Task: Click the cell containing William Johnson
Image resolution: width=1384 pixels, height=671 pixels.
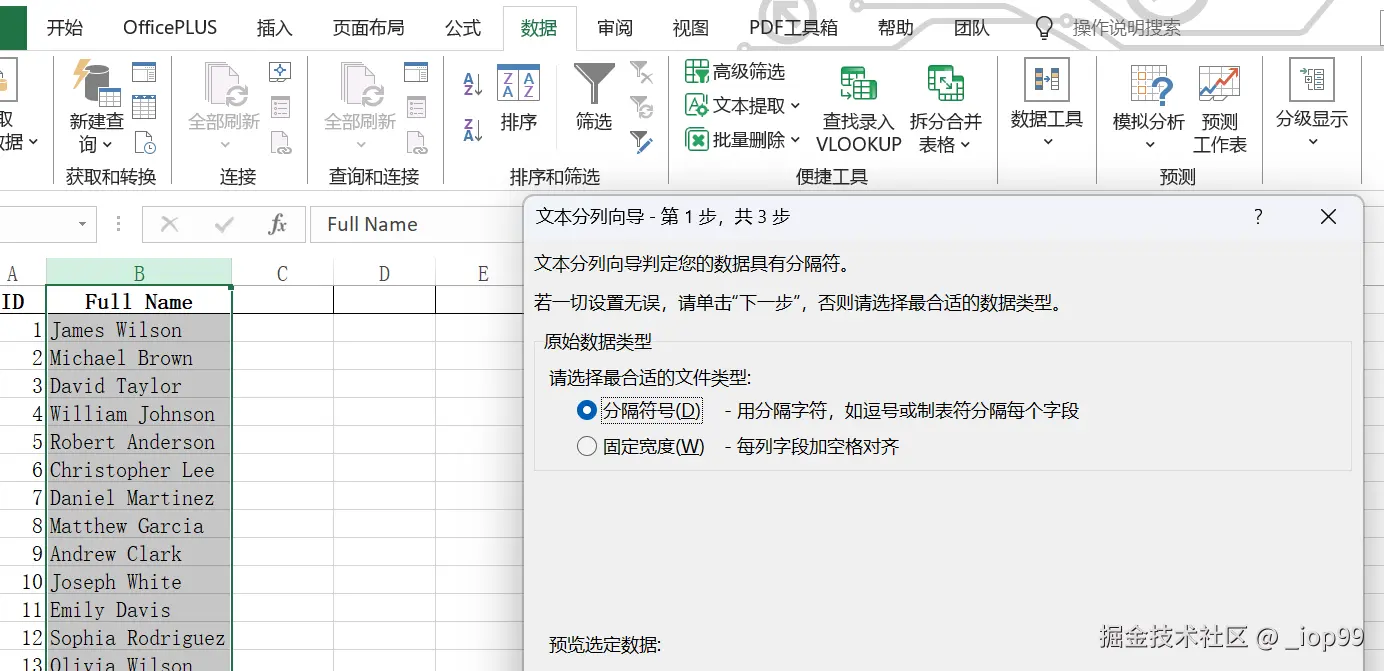Action: (139, 414)
